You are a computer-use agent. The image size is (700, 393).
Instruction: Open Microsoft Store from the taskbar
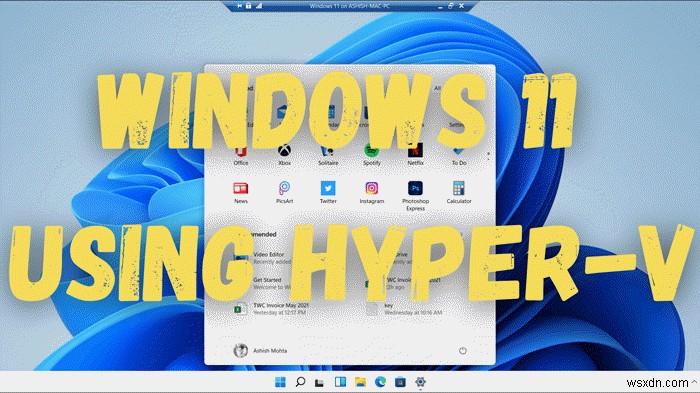(400, 382)
